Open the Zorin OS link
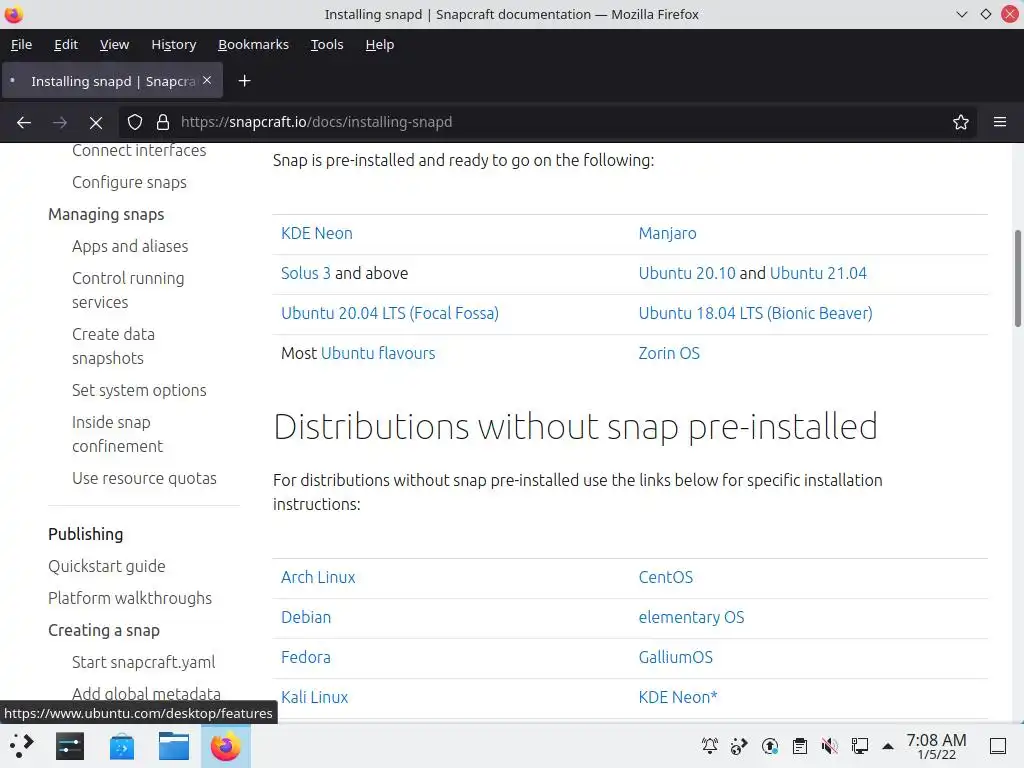Viewport: 1024px width, 768px height. click(x=669, y=353)
